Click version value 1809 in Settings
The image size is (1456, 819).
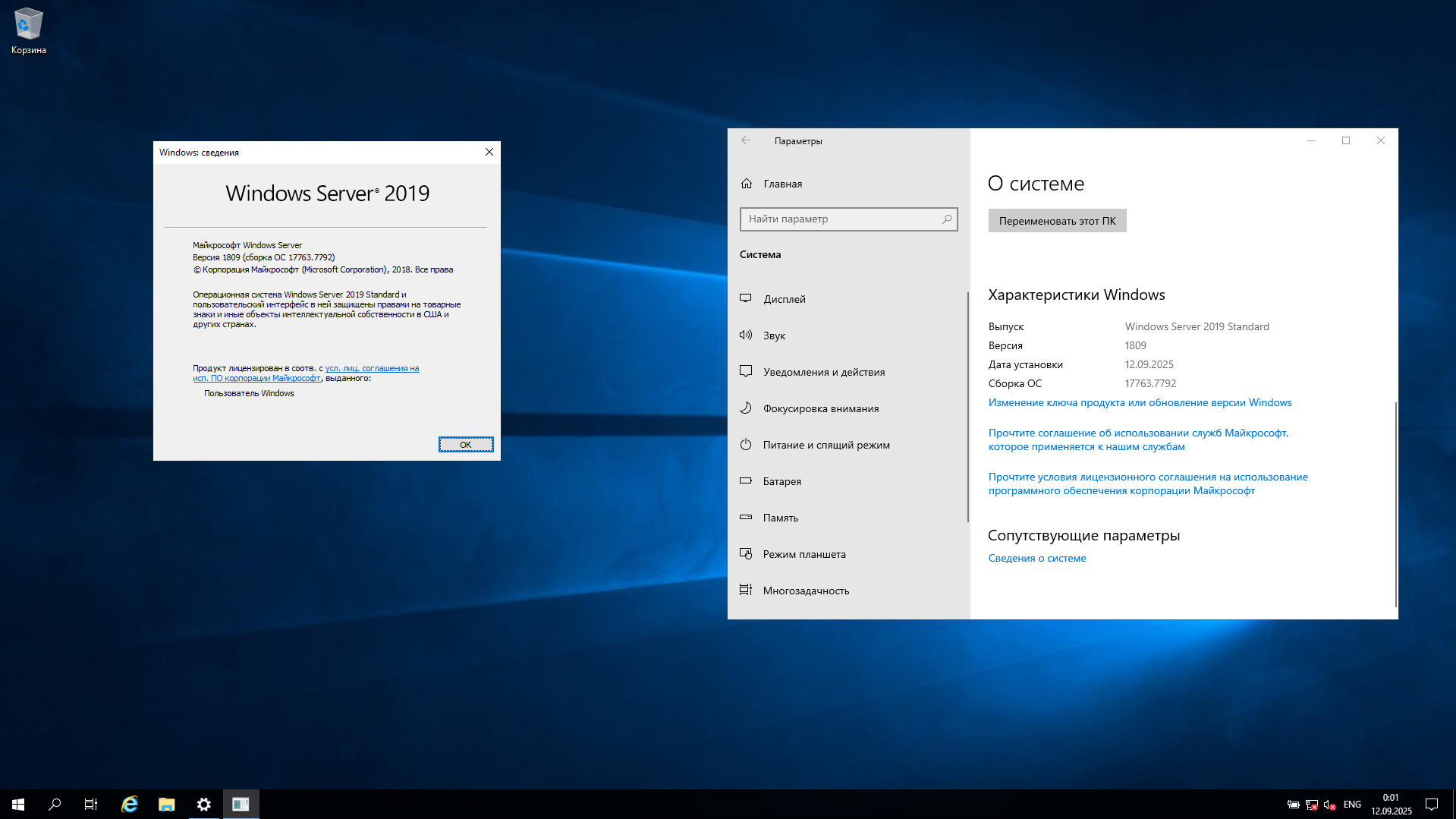click(x=1135, y=345)
